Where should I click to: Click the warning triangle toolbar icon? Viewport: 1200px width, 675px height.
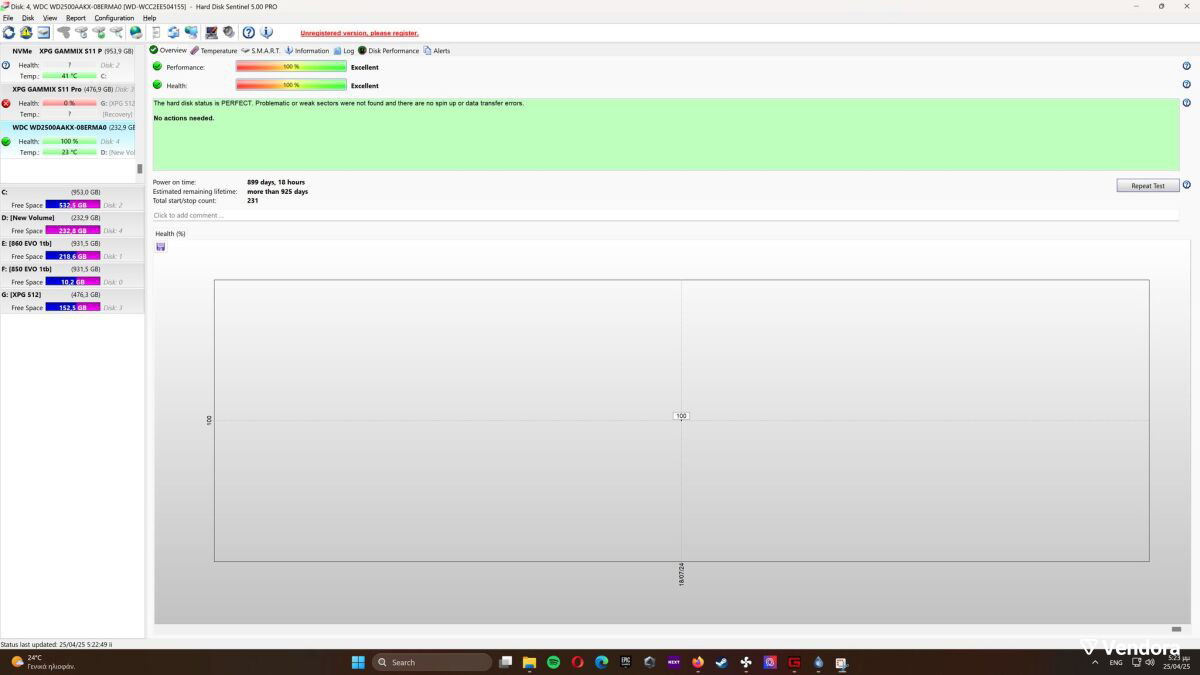click(26, 33)
